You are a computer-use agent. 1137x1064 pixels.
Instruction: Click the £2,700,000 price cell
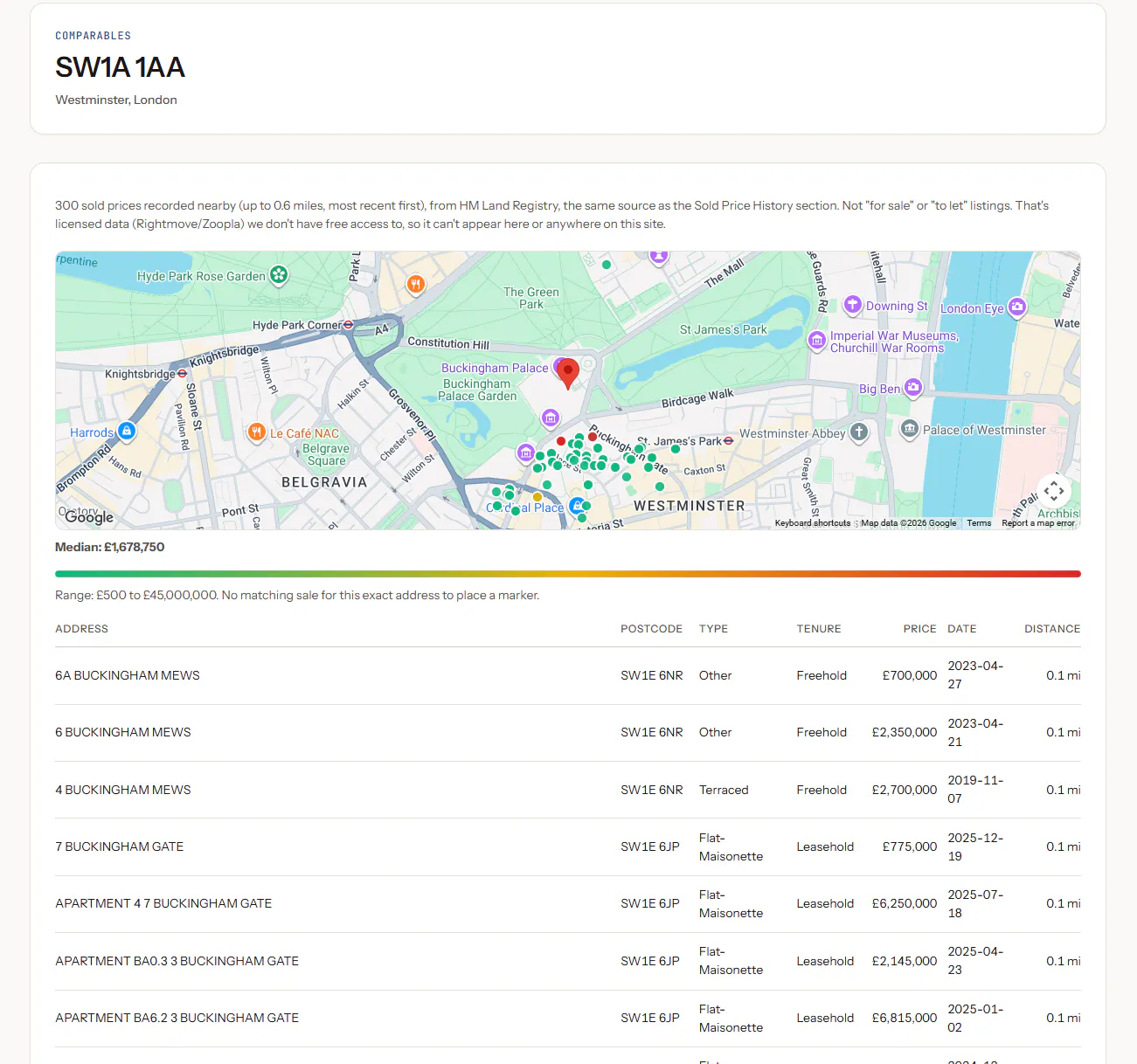[x=905, y=790]
